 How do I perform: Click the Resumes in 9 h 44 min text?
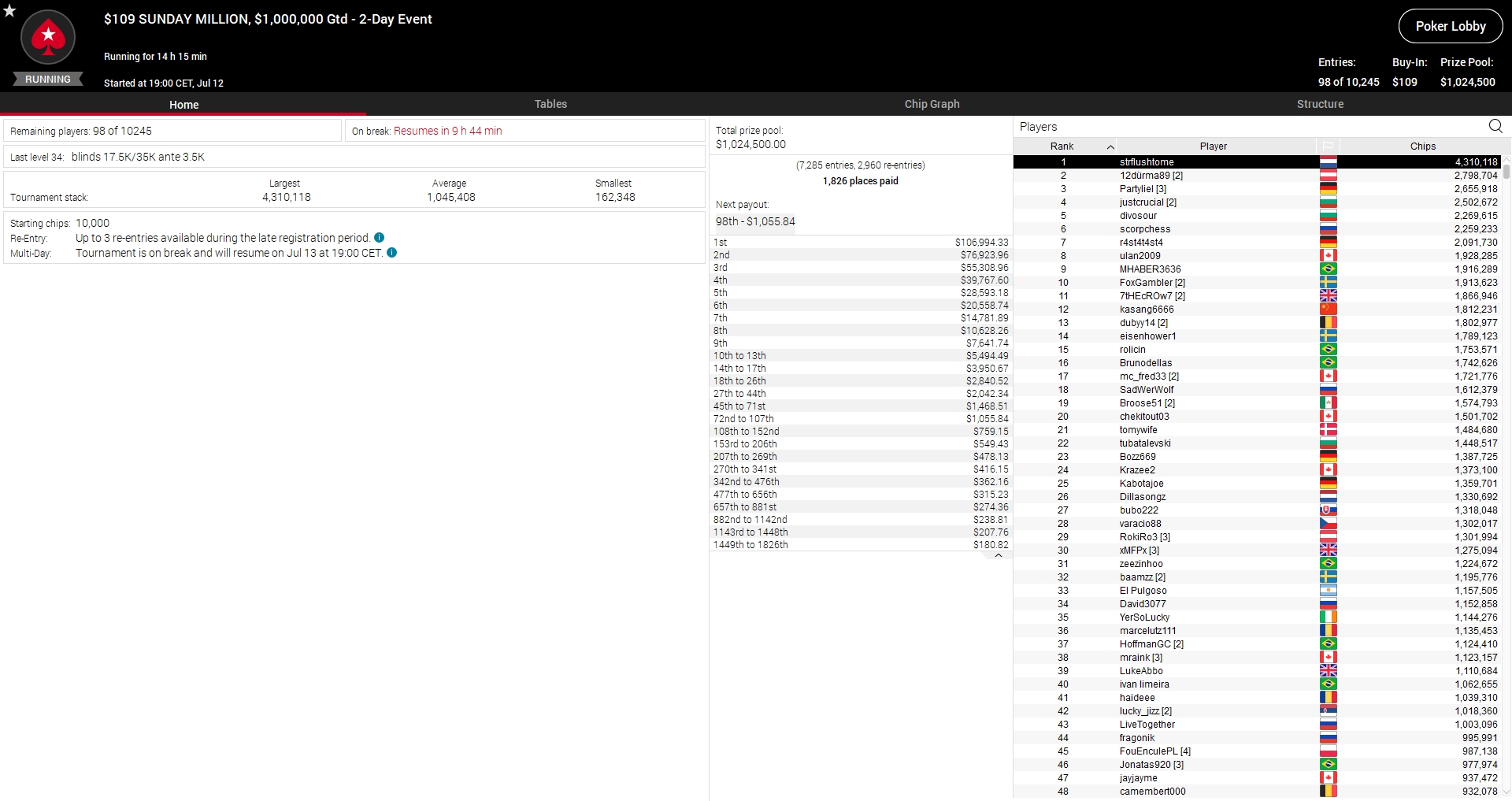[447, 131]
